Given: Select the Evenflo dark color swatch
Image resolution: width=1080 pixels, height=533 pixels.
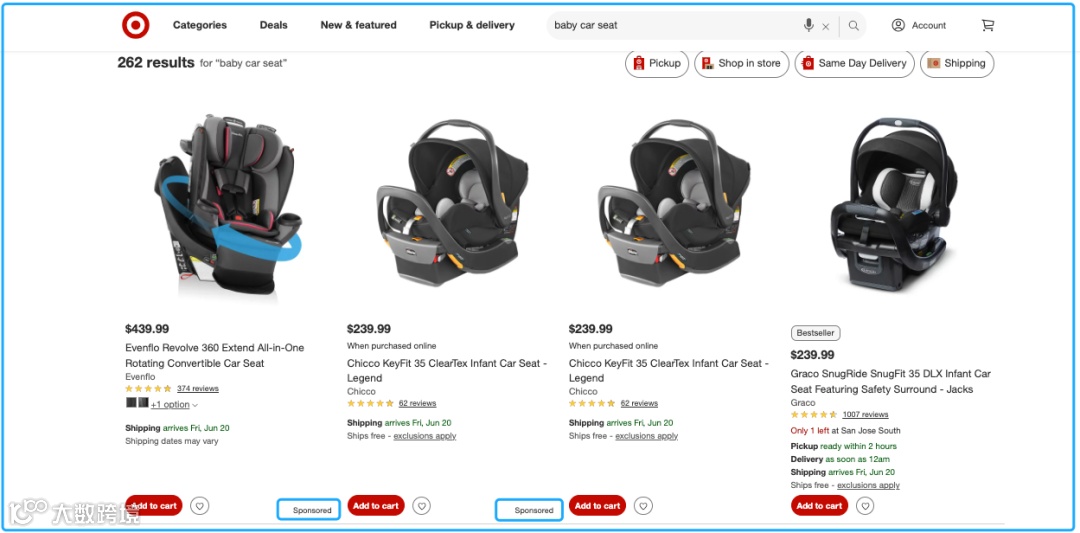Looking at the screenshot, I should coord(131,403).
